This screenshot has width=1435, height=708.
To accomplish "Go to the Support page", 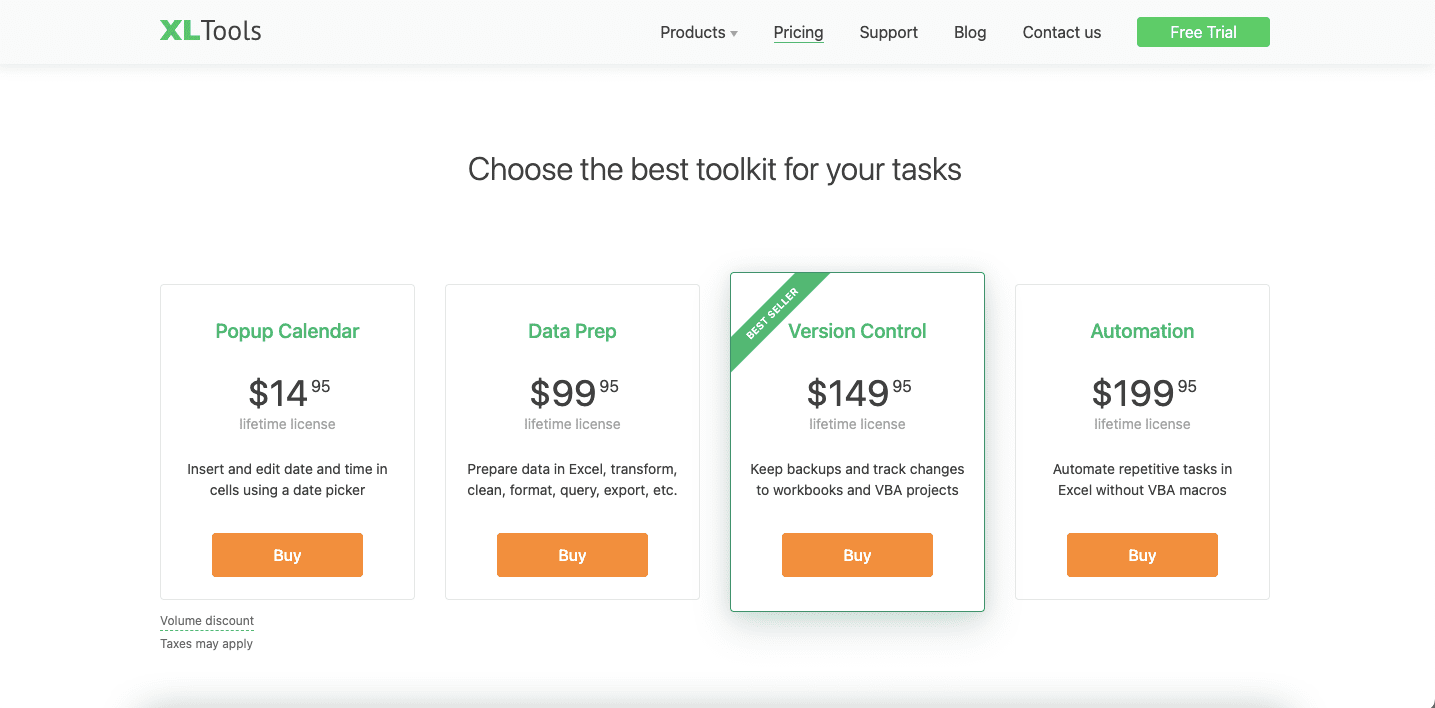I will (888, 32).
